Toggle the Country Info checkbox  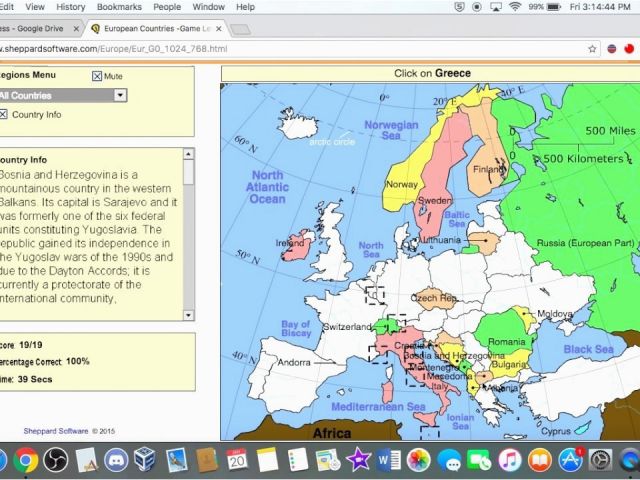[x=3, y=114]
